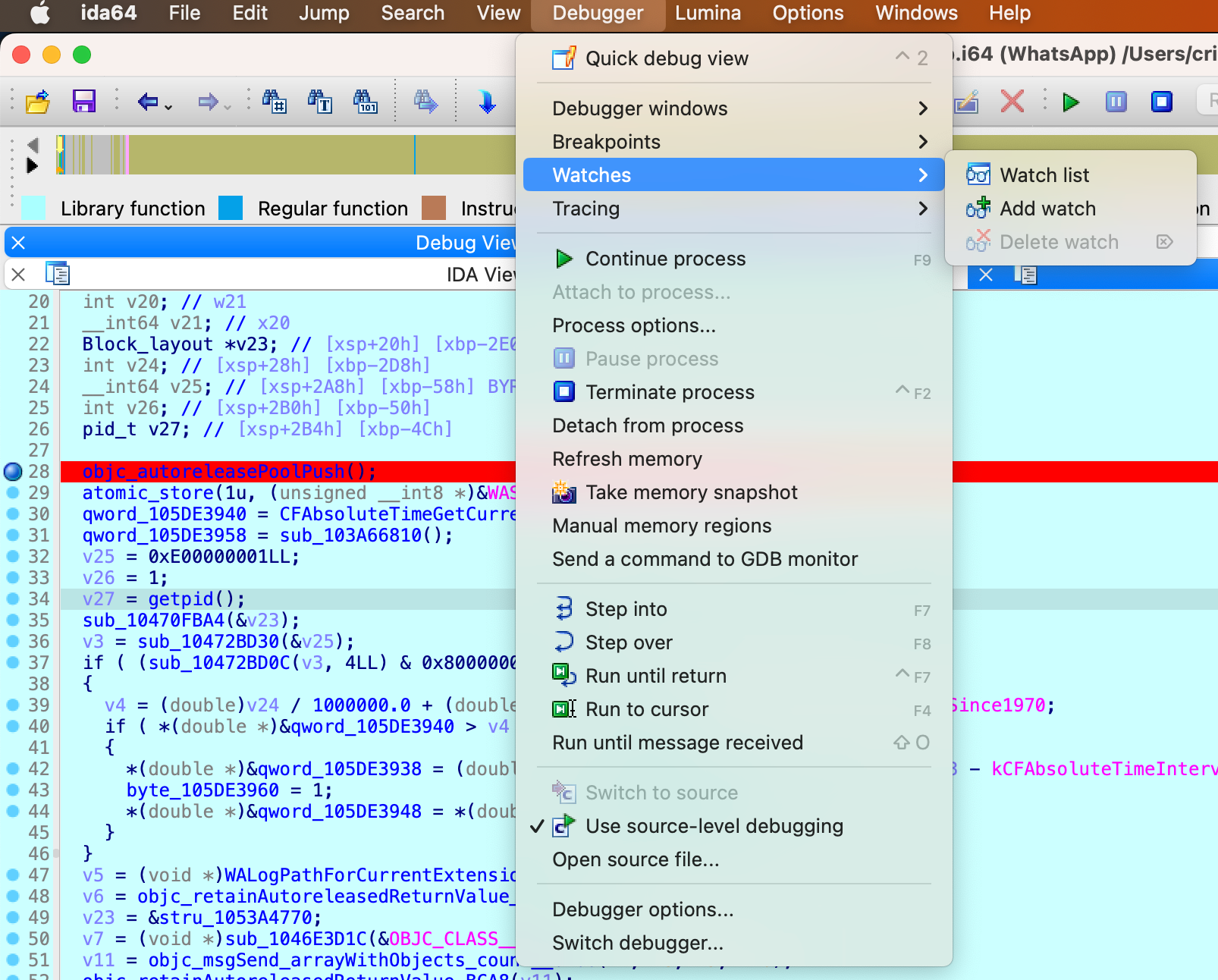The height and width of the screenshot is (980, 1218).
Task: Toggle breakpoint on line 28
Action: (x=13, y=471)
